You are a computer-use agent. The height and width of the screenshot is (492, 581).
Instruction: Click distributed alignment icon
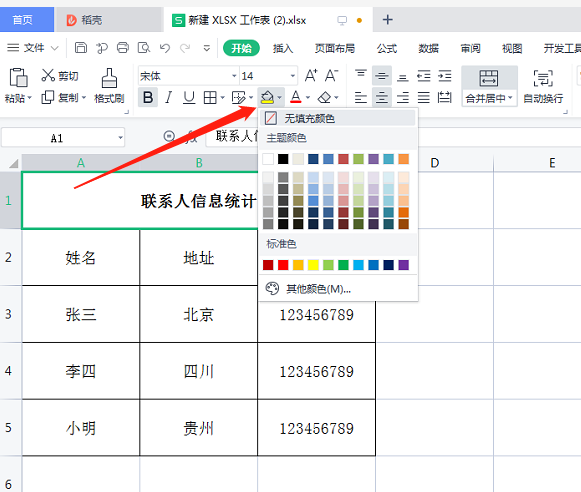click(x=445, y=97)
